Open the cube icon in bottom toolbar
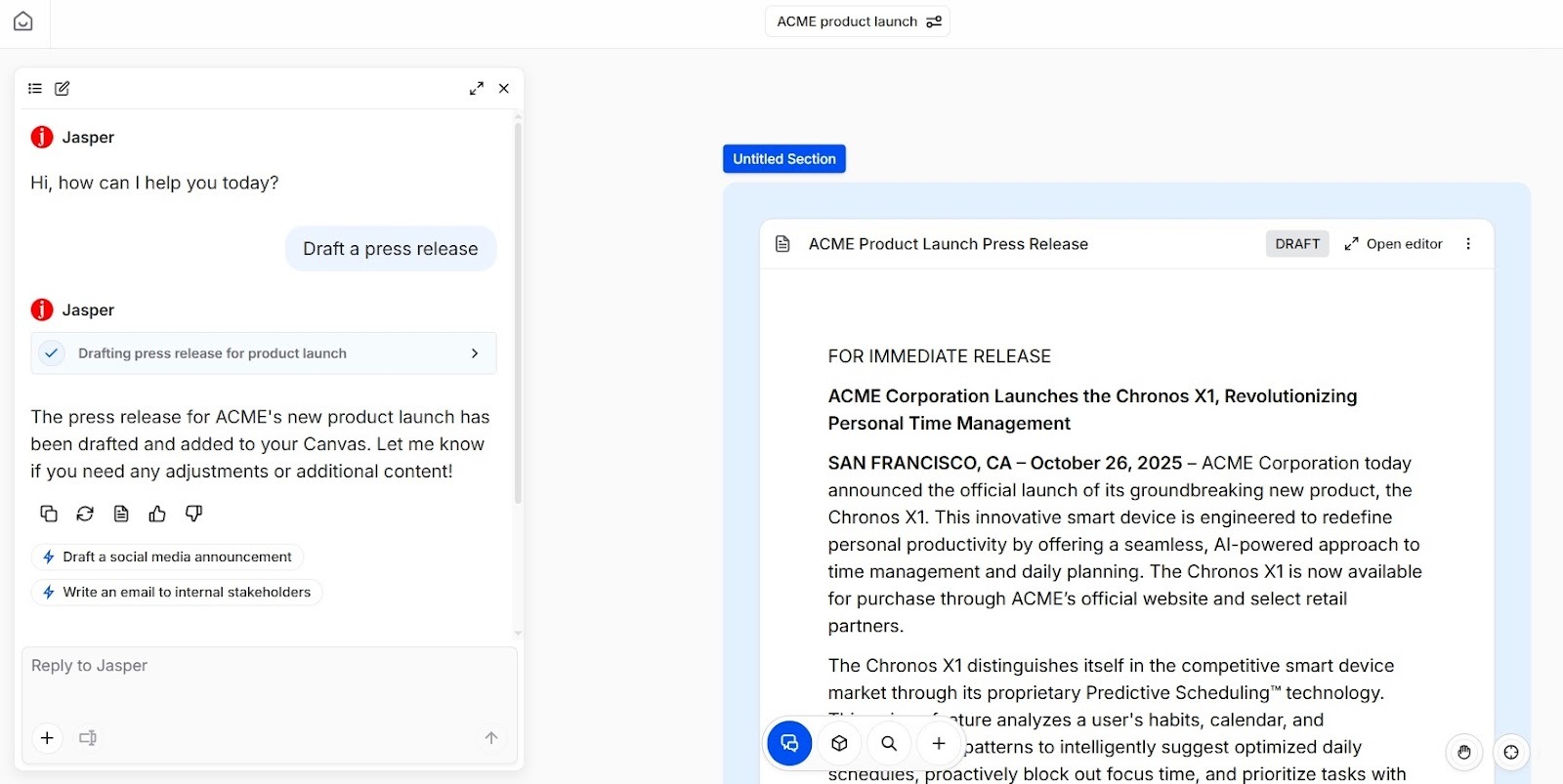The height and width of the screenshot is (784, 1563). (839, 743)
